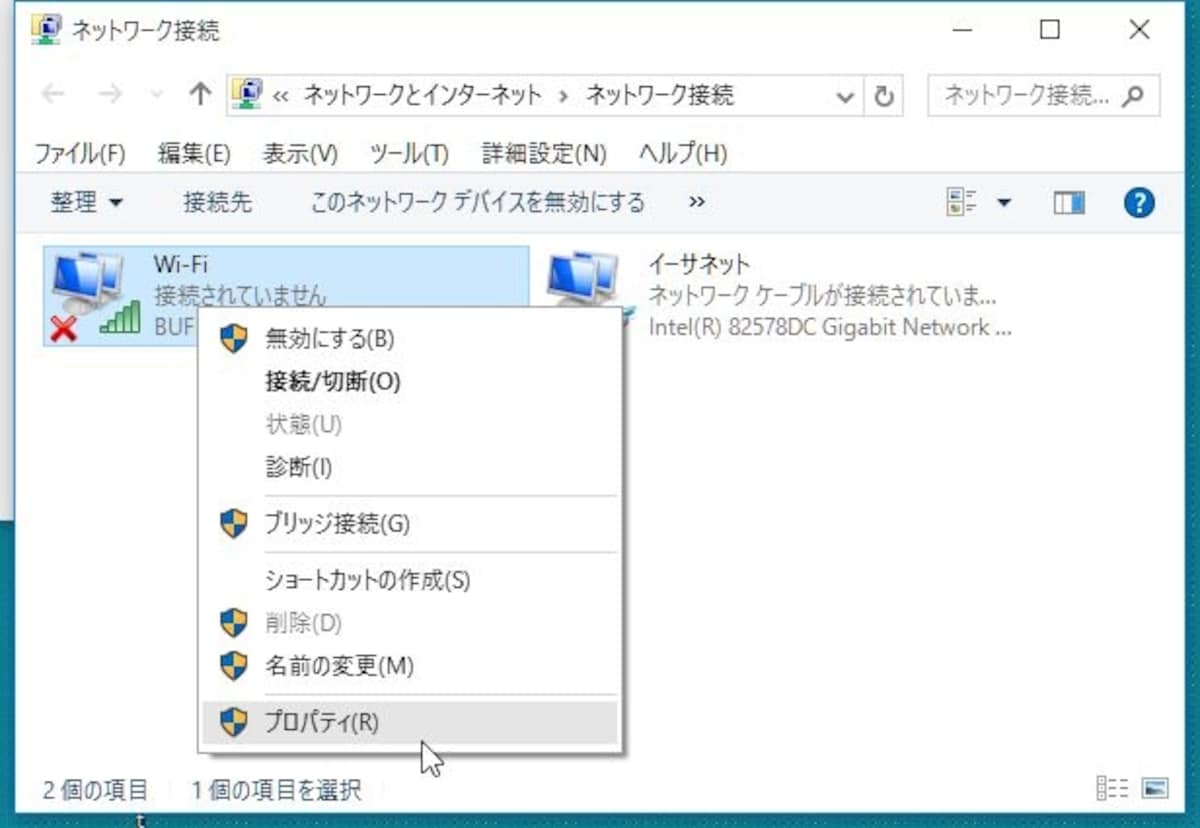
Task: Expand the breadcrumb « overflow chevron
Action: coord(281,96)
